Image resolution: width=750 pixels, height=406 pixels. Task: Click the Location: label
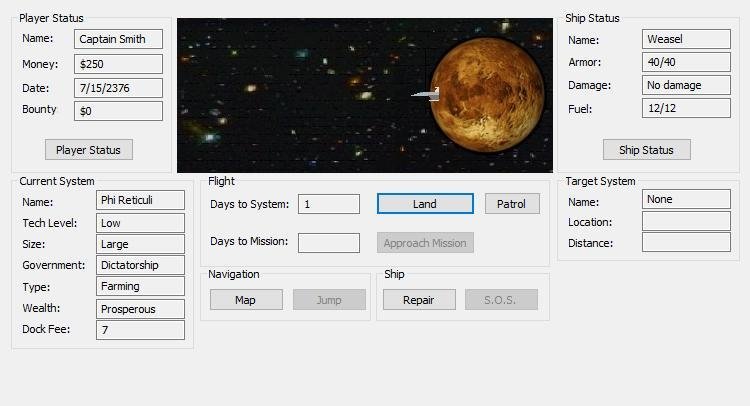click(590, 222)
